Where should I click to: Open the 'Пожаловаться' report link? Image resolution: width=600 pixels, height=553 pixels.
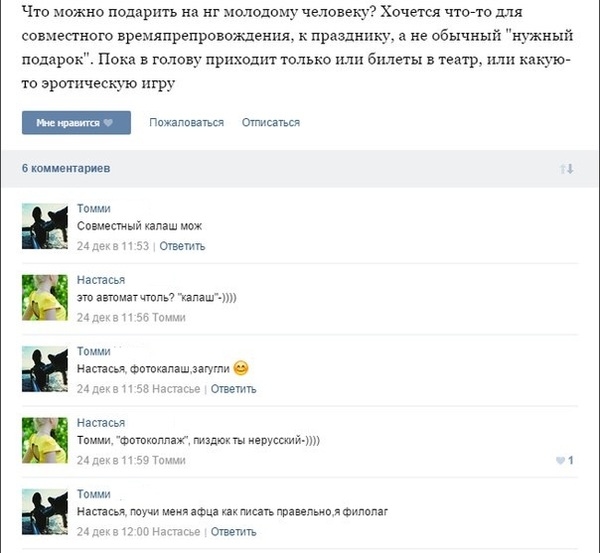tap(186, 122)
